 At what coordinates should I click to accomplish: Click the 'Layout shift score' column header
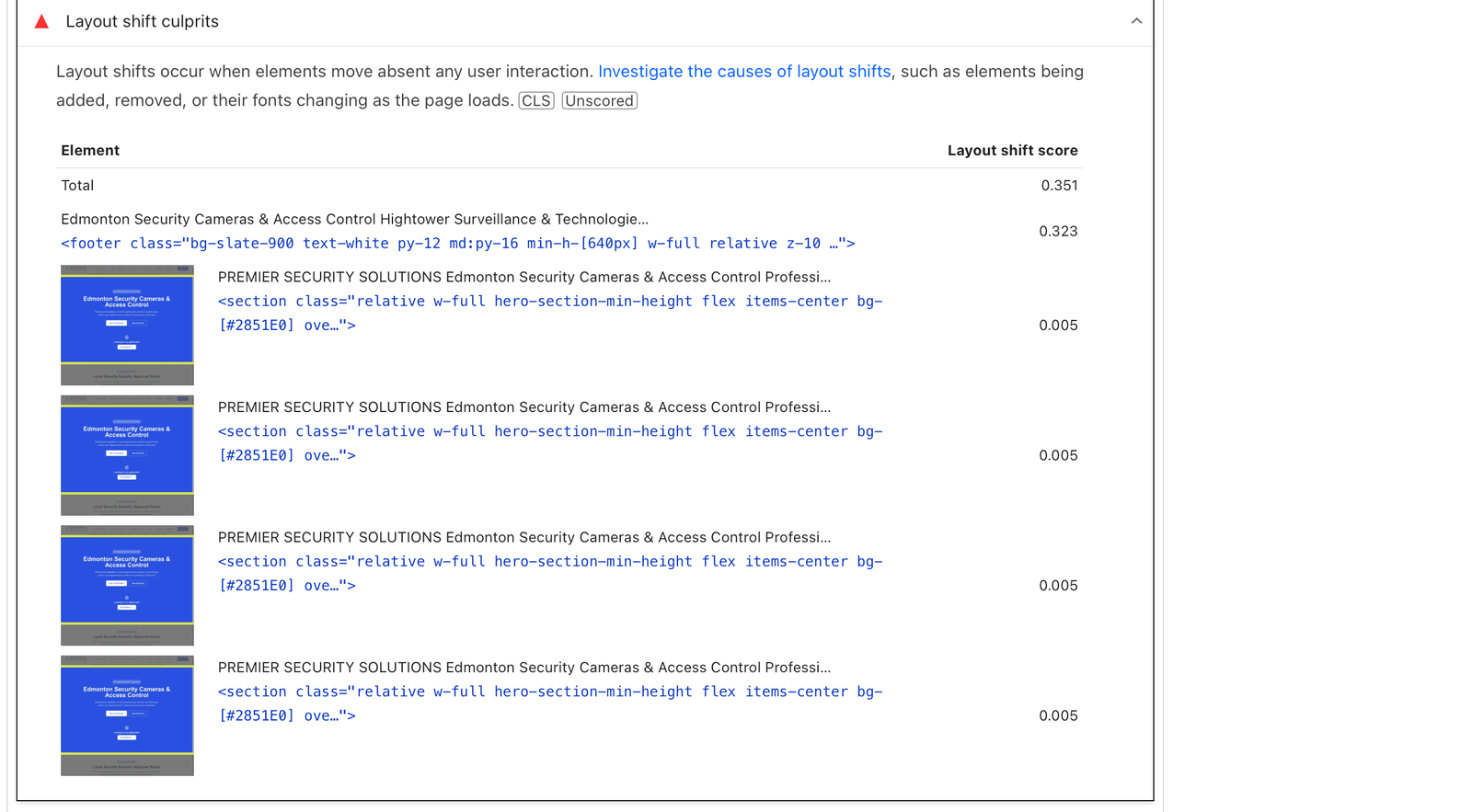1012,151
